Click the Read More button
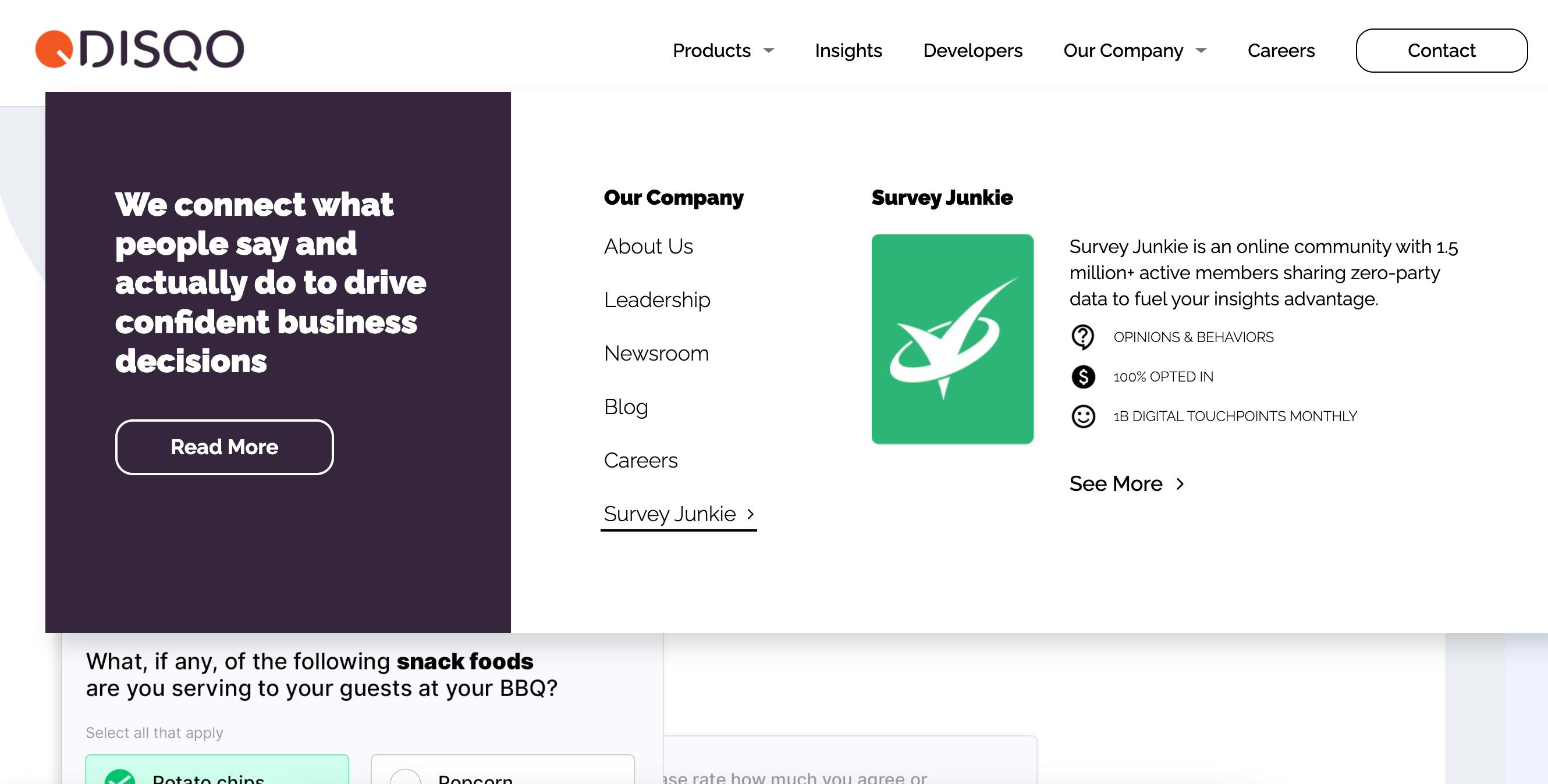The image size is (1548, 784). [224, 447]
